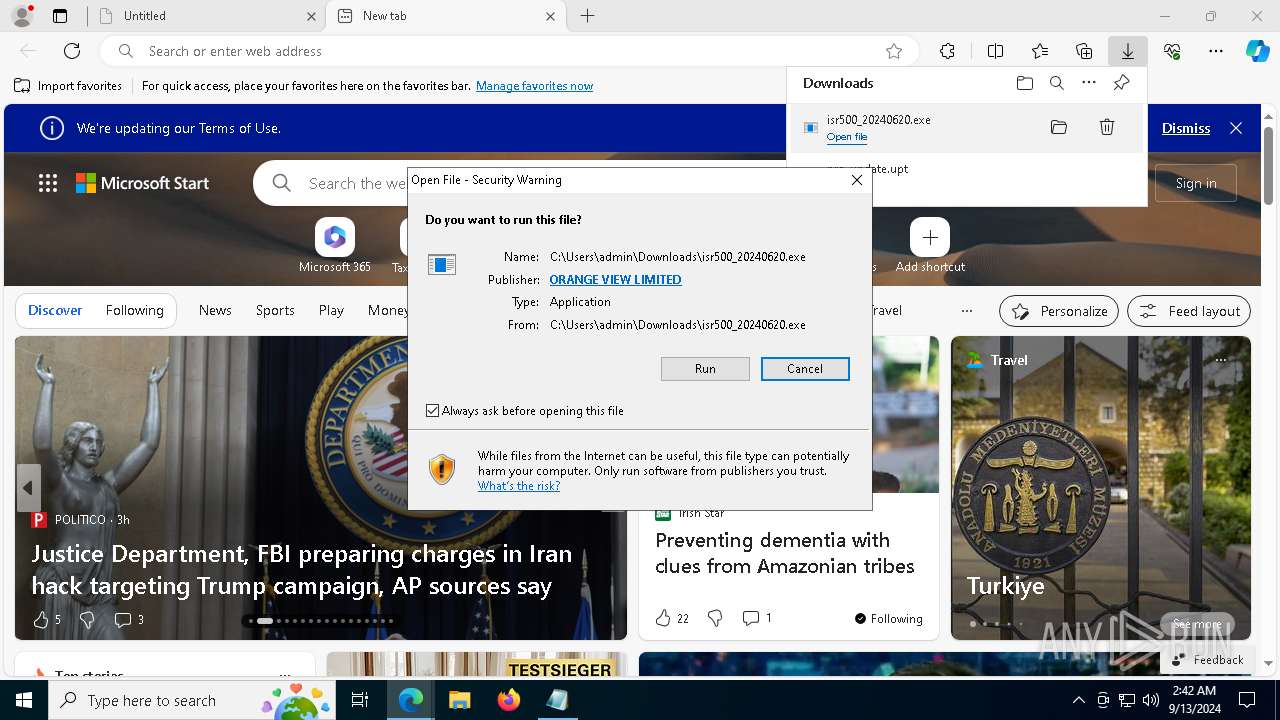Toggle the split screen icon
The width and height of the screenshot is (1280, 720).
click(x=995, y=51)
